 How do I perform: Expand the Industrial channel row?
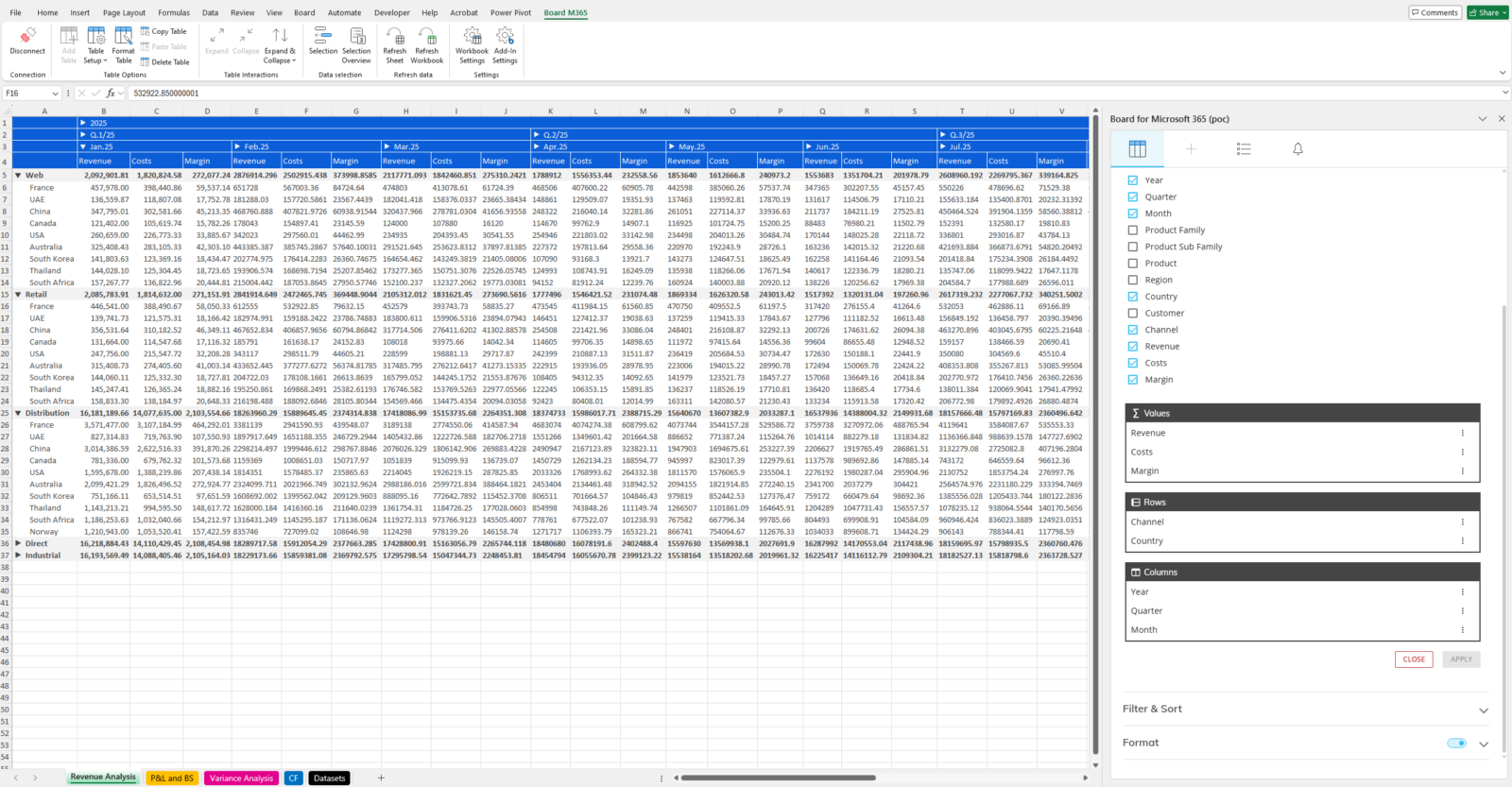(18, 556)
